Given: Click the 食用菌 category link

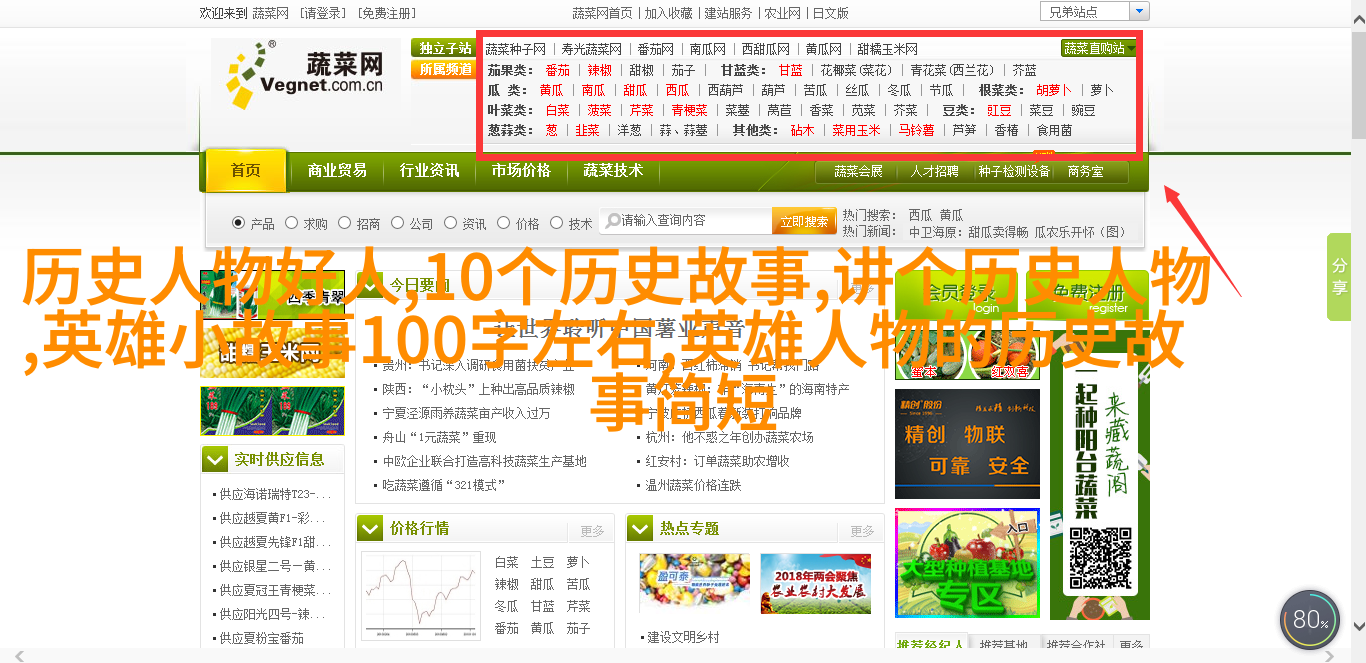Looking at the screenshot, I should [1054, 130].
